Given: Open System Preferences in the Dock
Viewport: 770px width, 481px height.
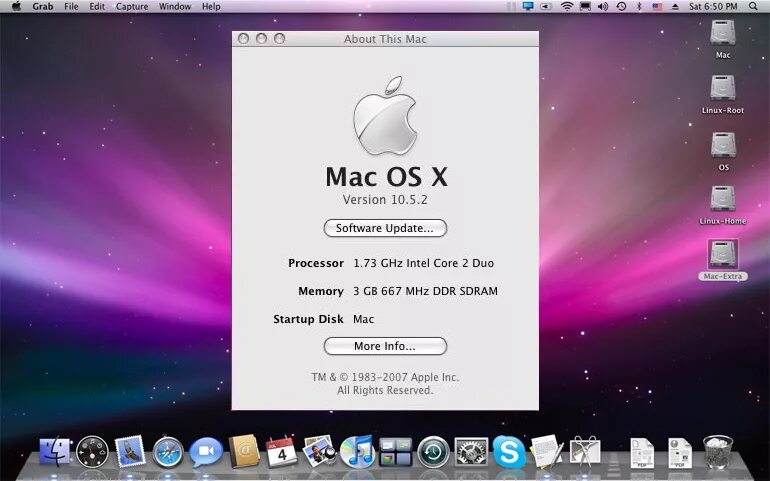Looking at the screenshot, I should coord(471,452).
